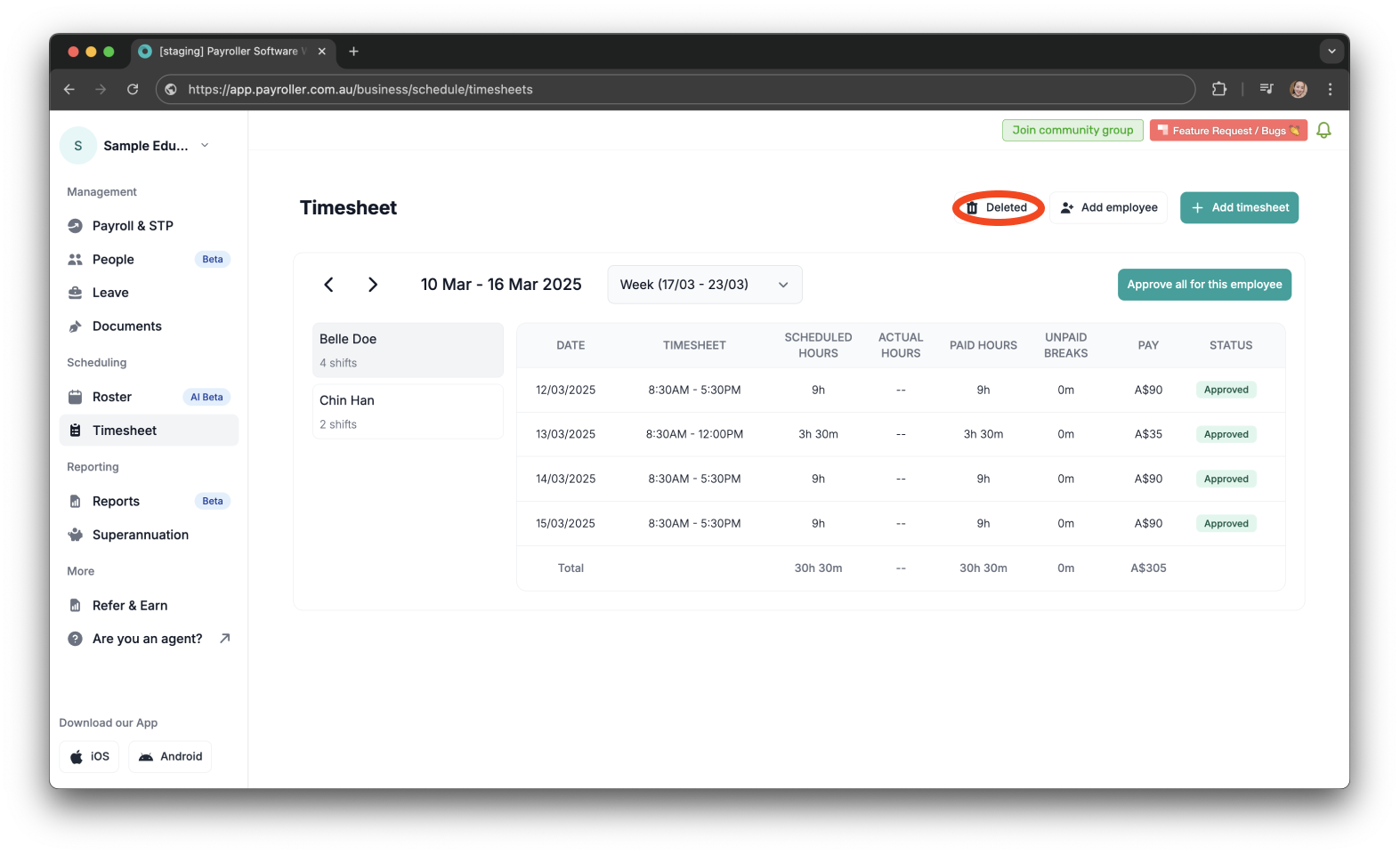Click the SCHEDULED HOURS column header

818,345
